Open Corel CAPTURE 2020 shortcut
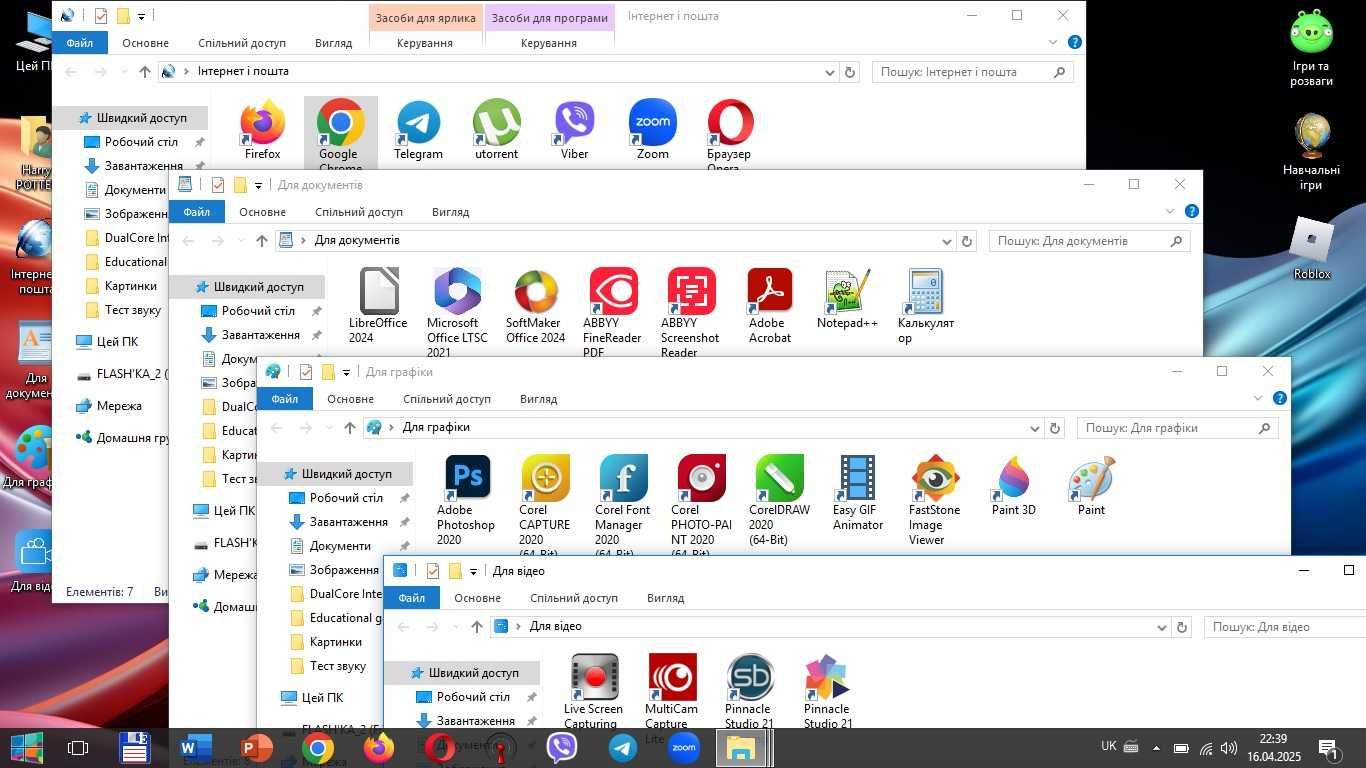1366x768 pixels. tap(544, 505)
